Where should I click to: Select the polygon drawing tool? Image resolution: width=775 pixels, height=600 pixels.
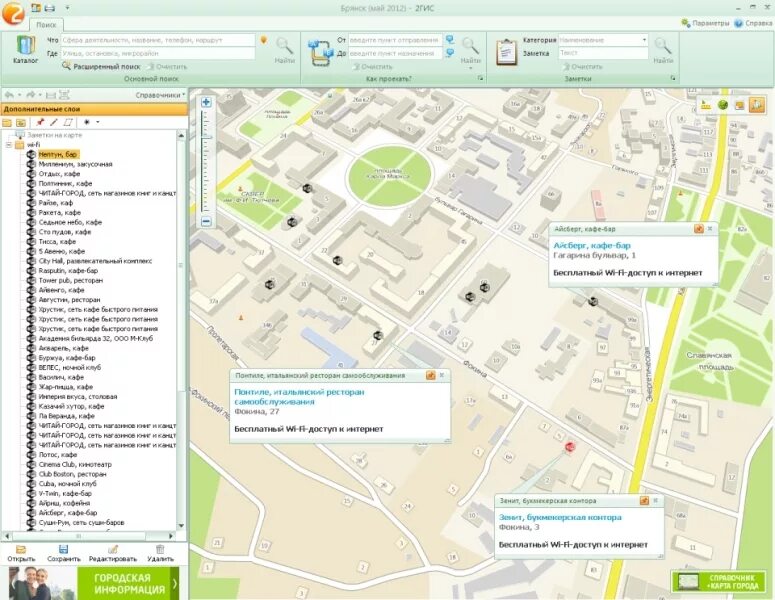pyautogui.click(x=68, y=122)
